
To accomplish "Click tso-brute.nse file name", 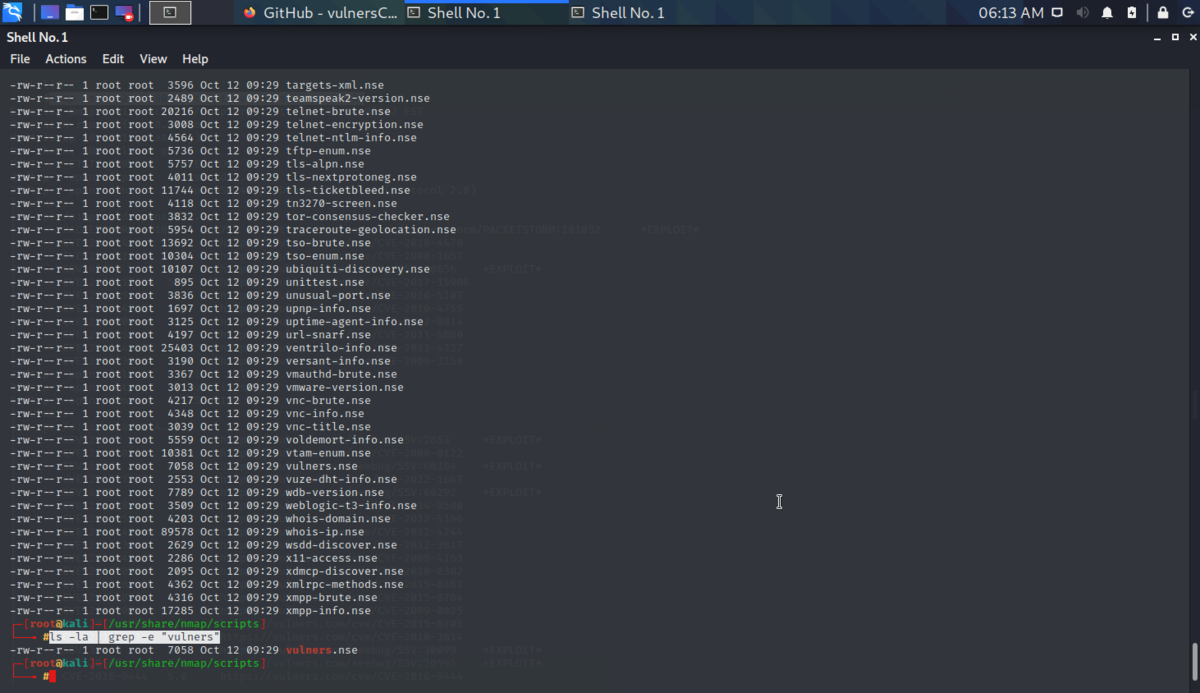I will [x=328, y=243].
